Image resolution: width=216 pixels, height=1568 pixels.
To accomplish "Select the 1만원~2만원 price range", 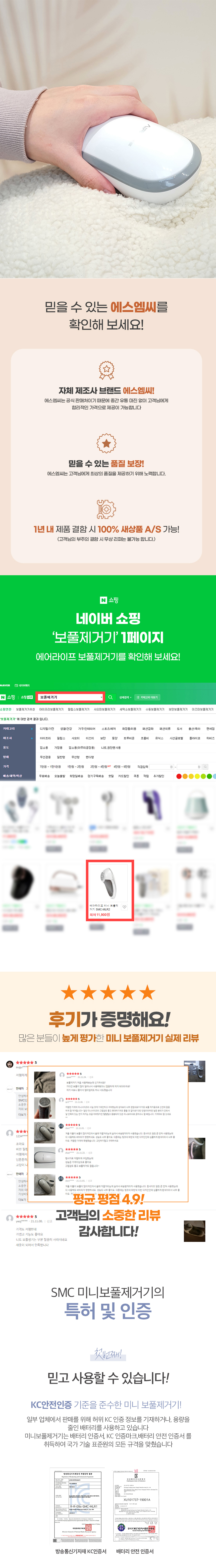I will [75, 767].
